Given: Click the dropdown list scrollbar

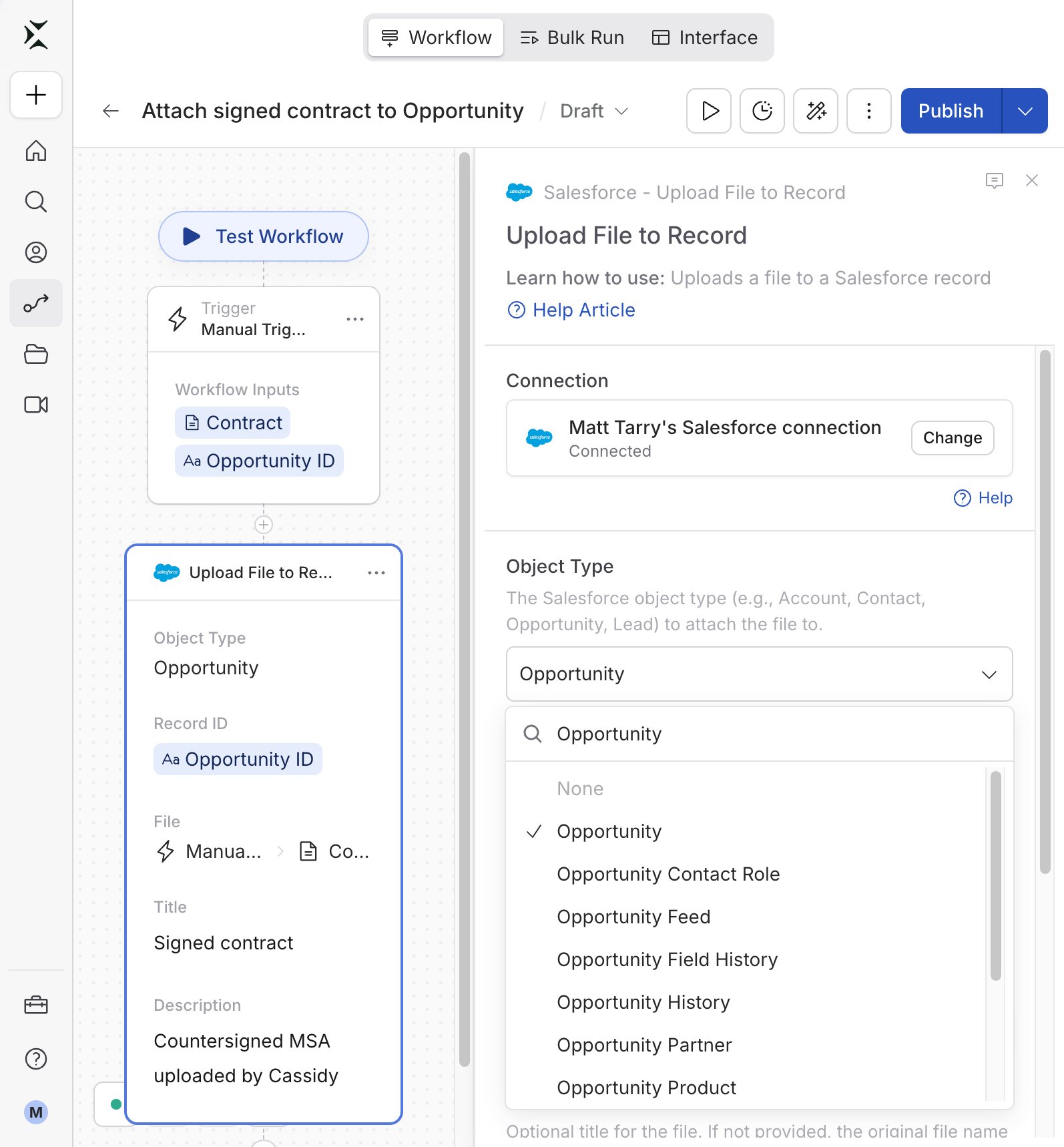Looking at the screenshot, I should pyautogui.click(x=995, y=875).
